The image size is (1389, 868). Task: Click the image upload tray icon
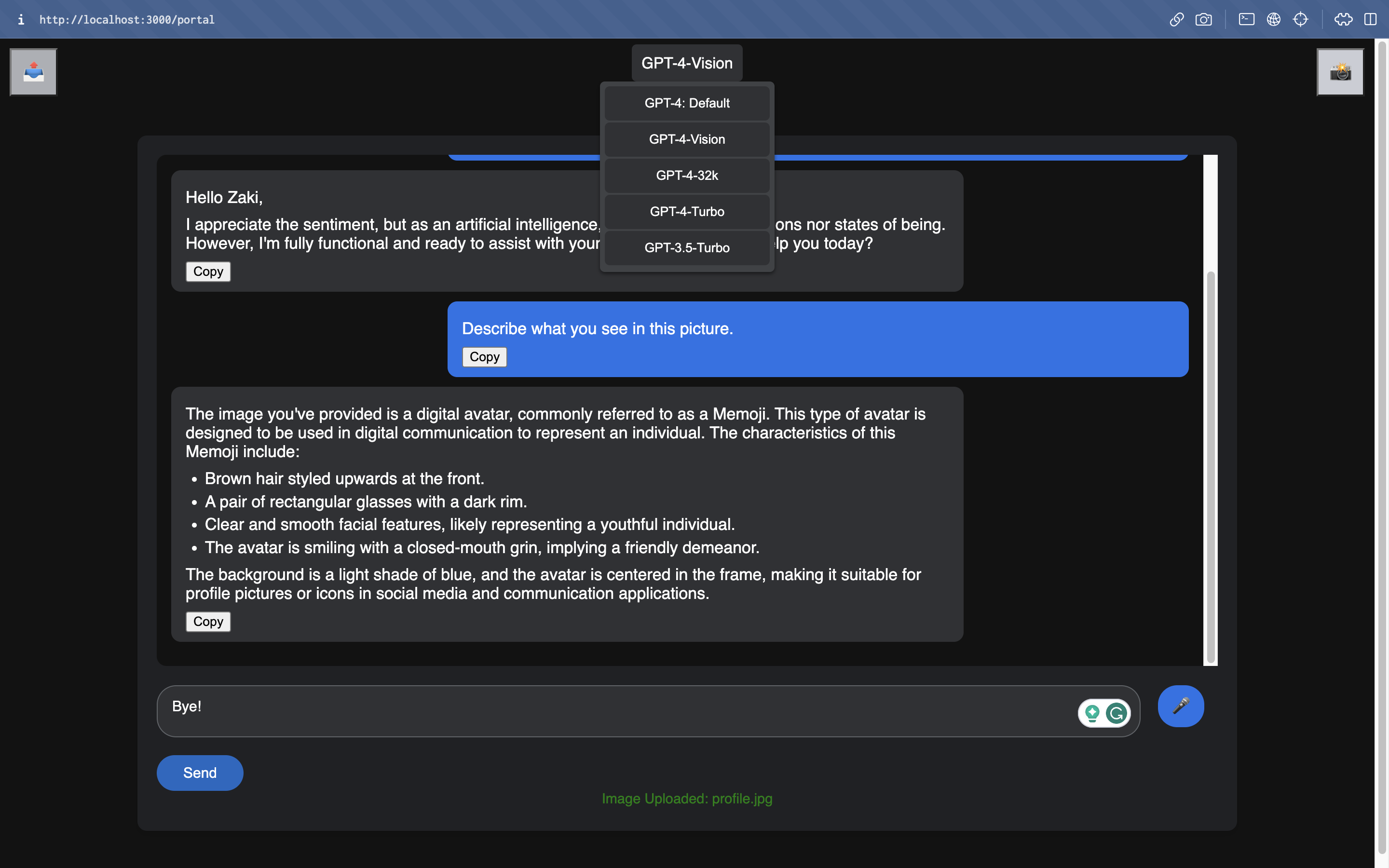(33, 72)
